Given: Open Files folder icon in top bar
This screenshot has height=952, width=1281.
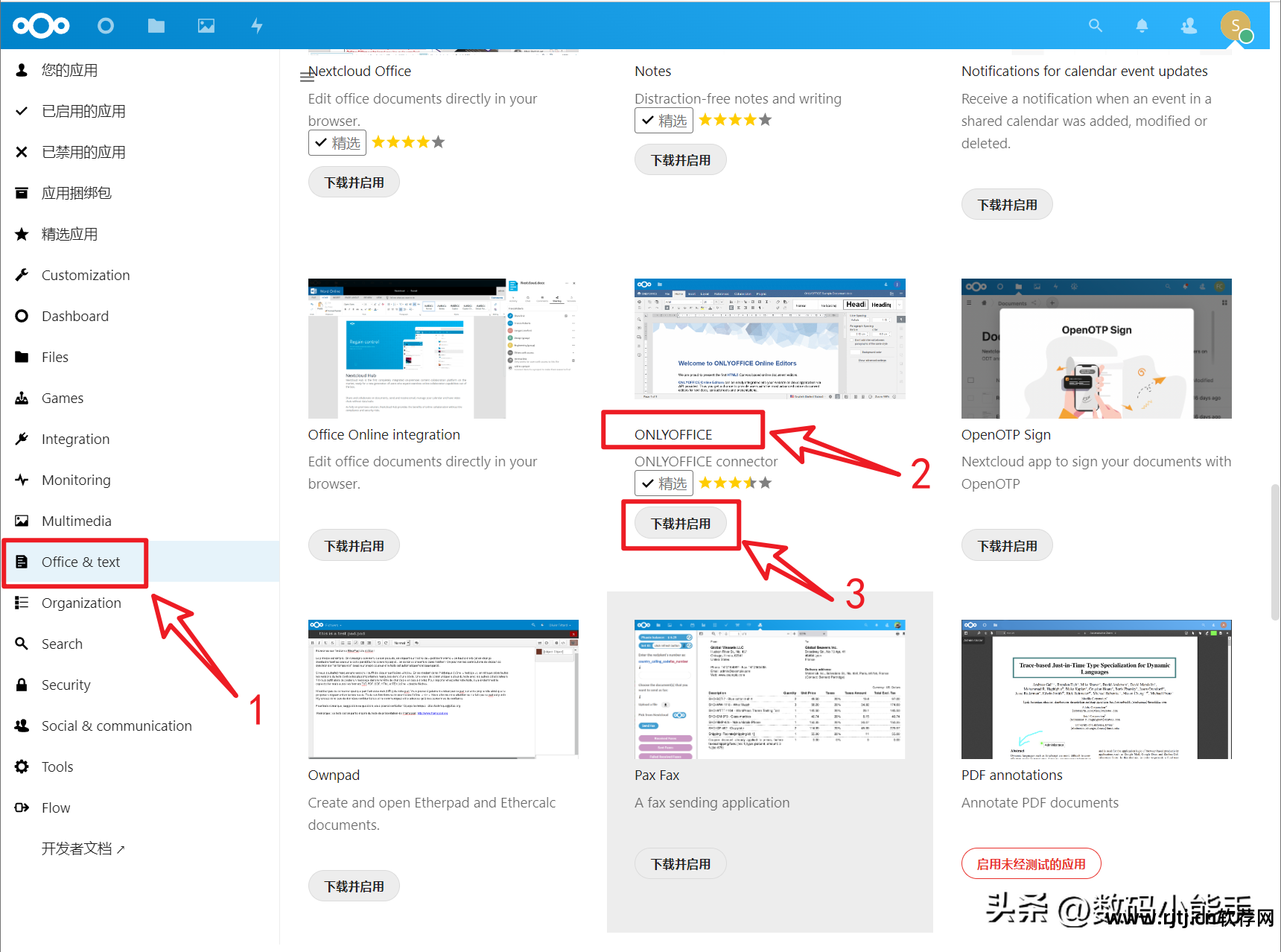Looking at the screenshot, I should [x=156, y=26].
